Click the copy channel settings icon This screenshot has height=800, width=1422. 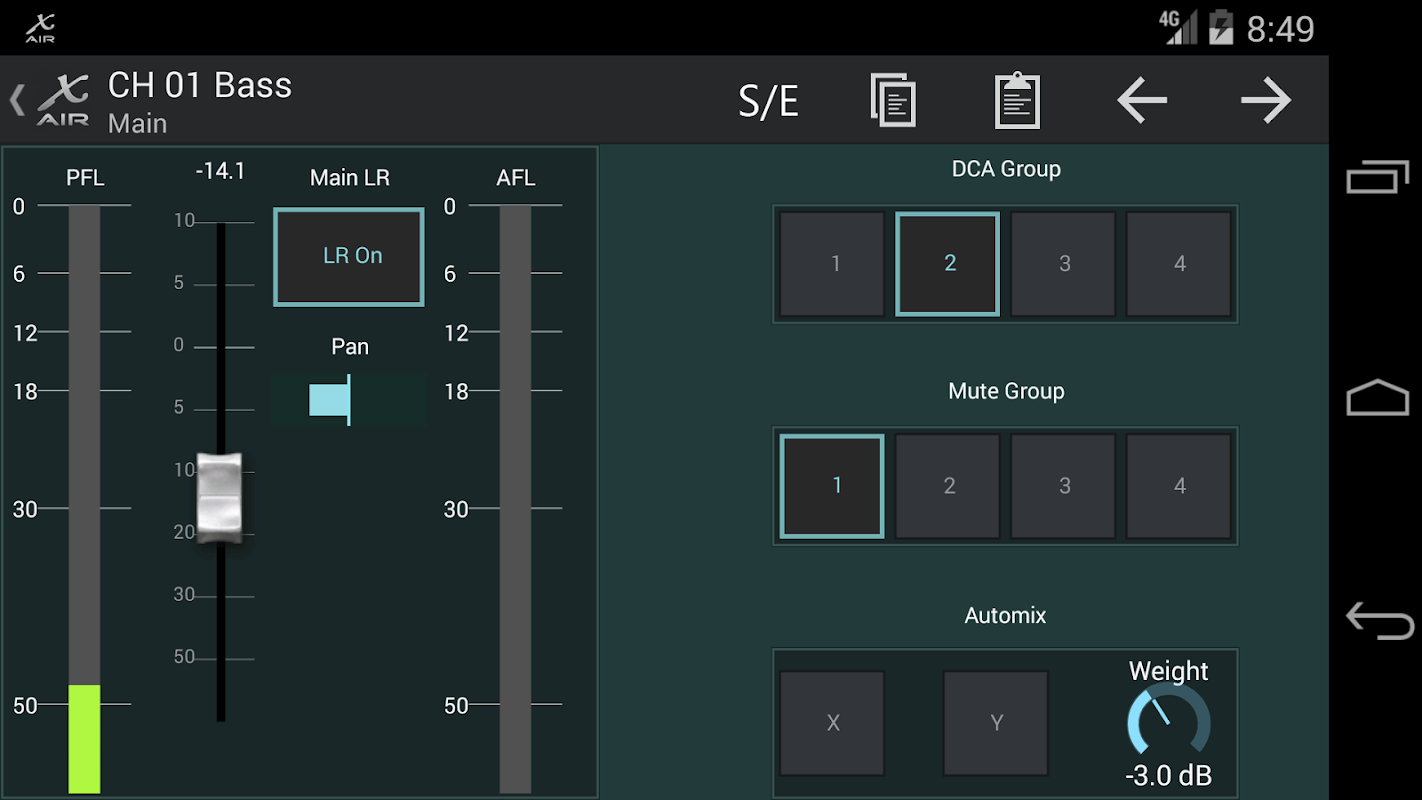(893, 101)
